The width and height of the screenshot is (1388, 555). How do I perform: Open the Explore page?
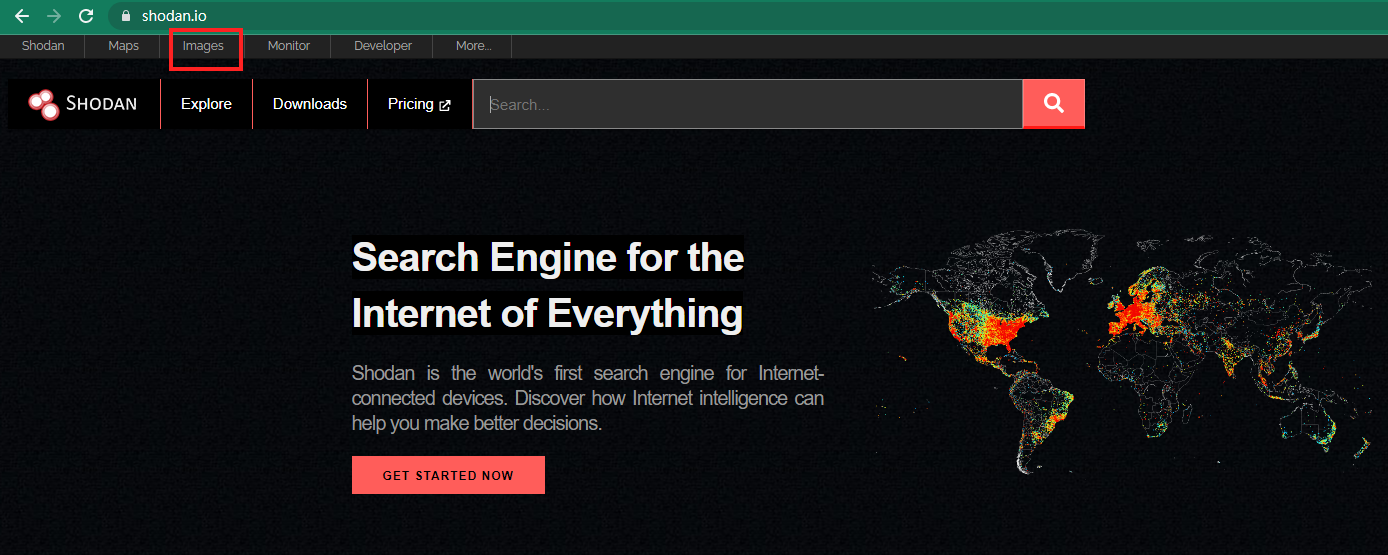click(206, 104)
